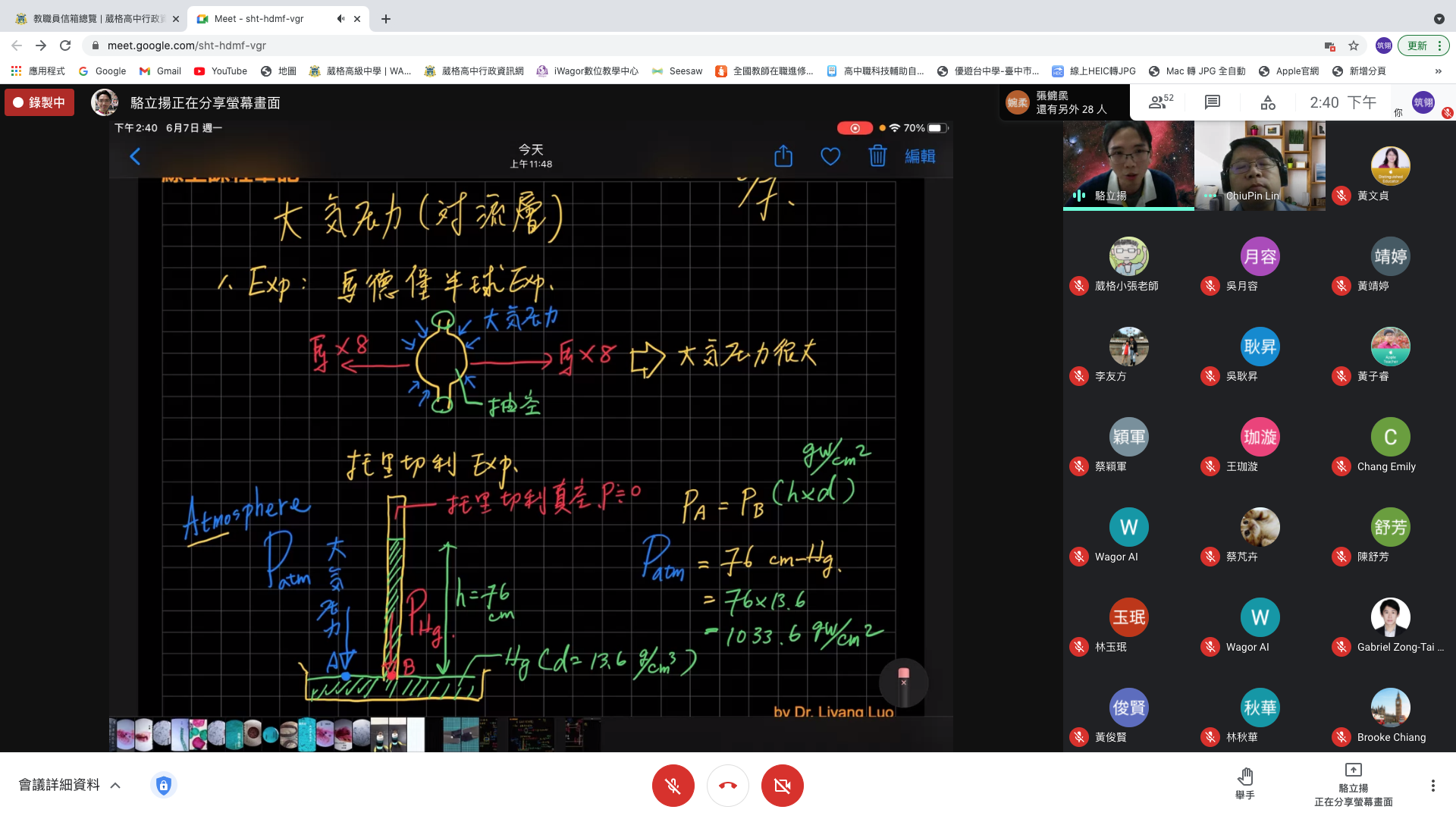Open the Activities shapes icon
Image resolution: width=1456 pixels, height=819 pixels.
pos(1268,102)
